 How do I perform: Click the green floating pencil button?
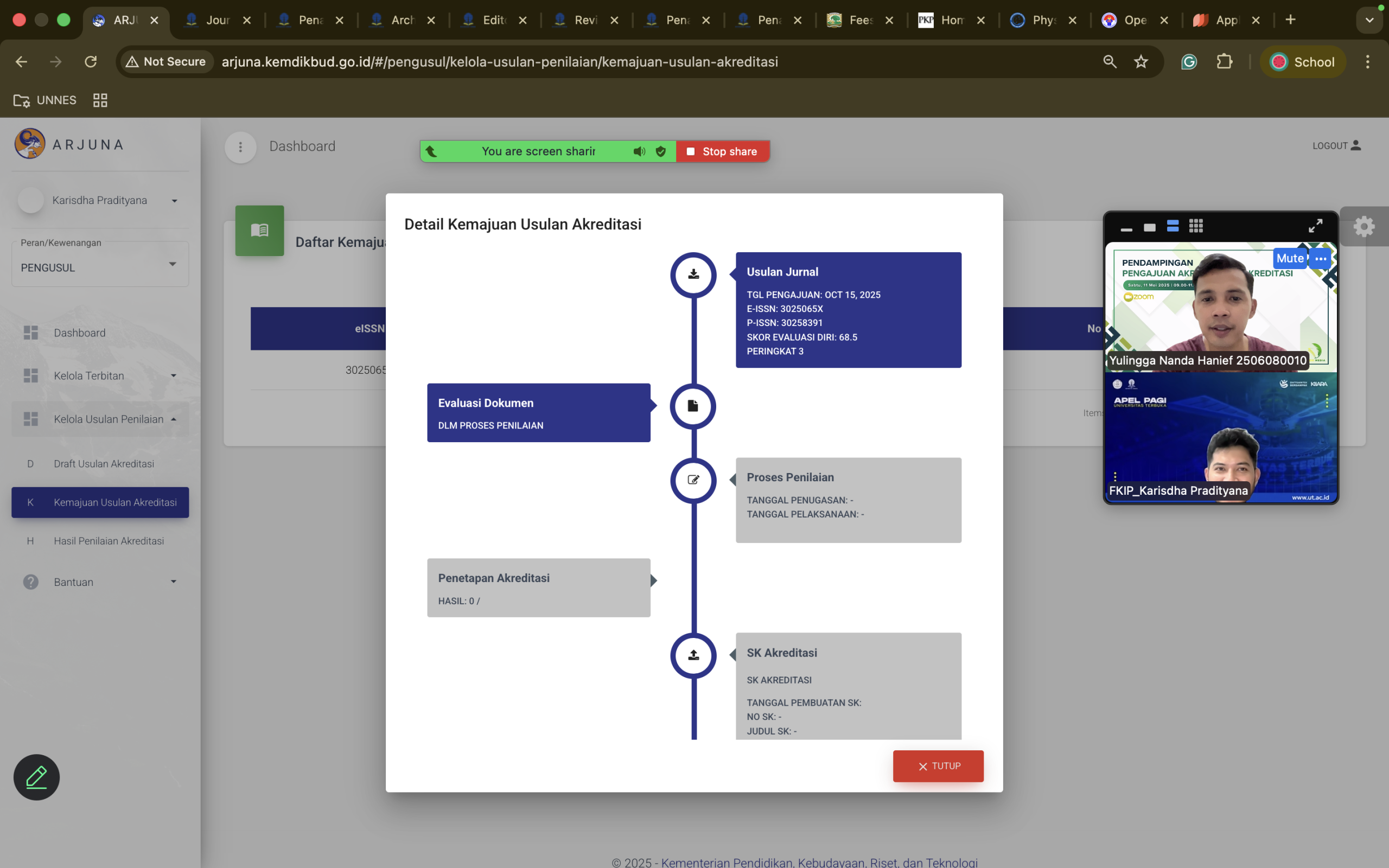[36, 777]
